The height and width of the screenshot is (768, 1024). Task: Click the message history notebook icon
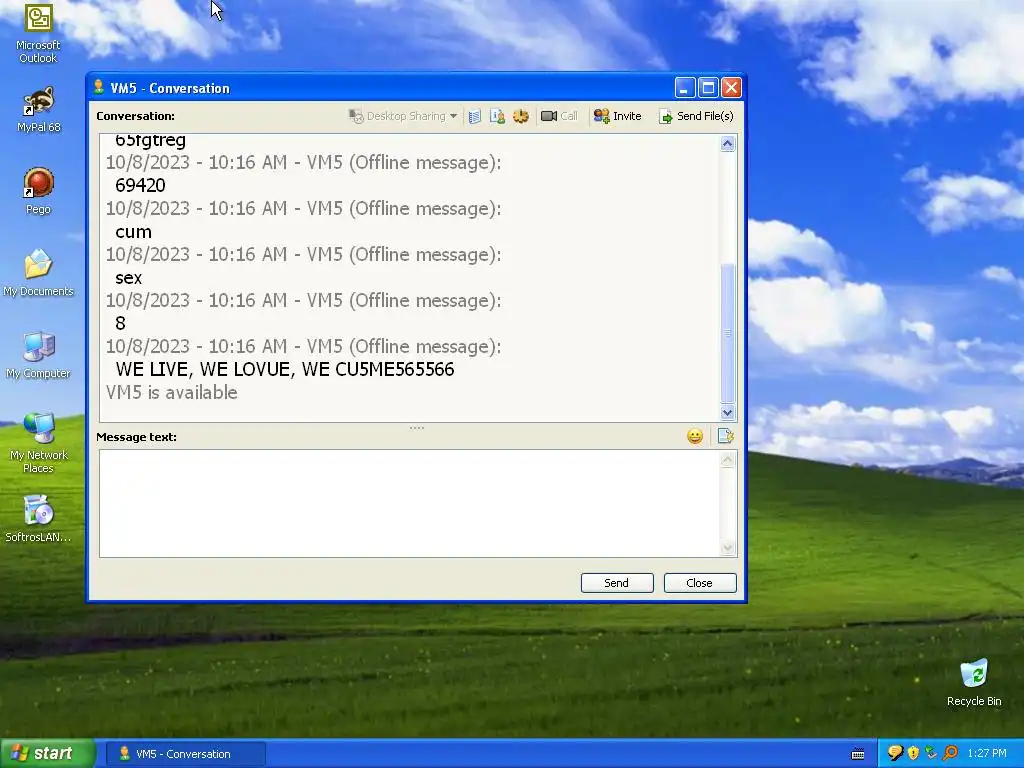(x=475, y=116)
